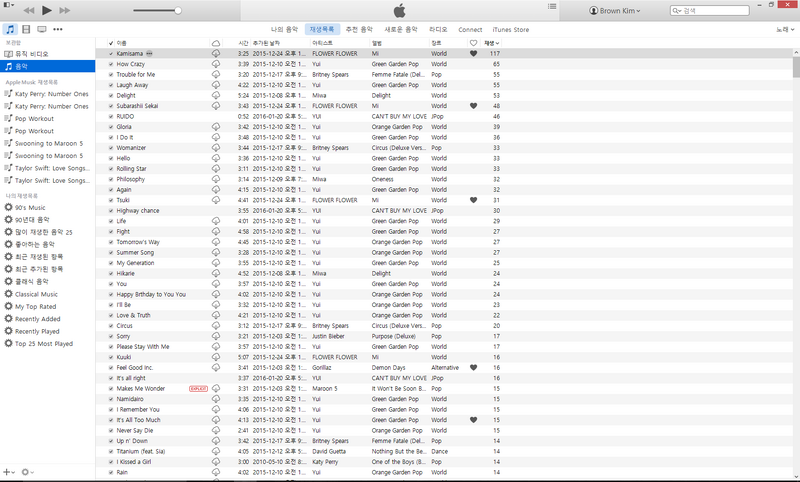The image size is (800, 482).
Task: Toggle the Feel Good Inc. checkbox
Action: (x=111, y=368)
